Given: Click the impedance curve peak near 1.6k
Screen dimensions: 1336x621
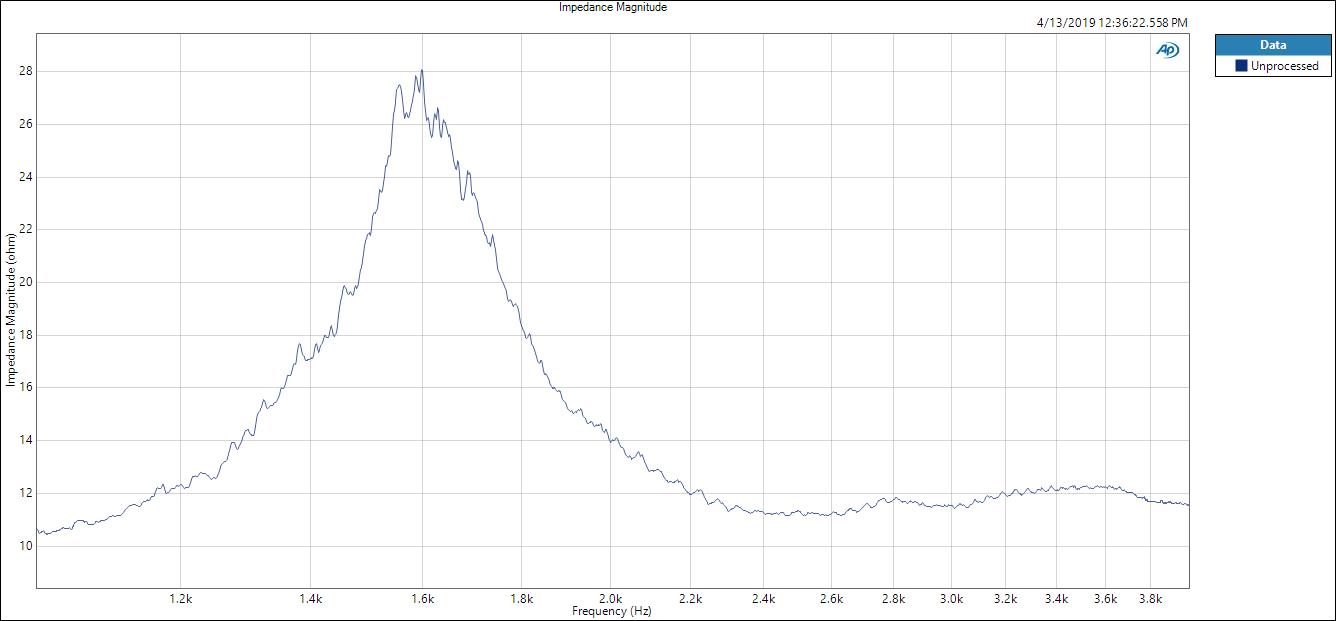Looking at the screenshot, I should 421,72.
